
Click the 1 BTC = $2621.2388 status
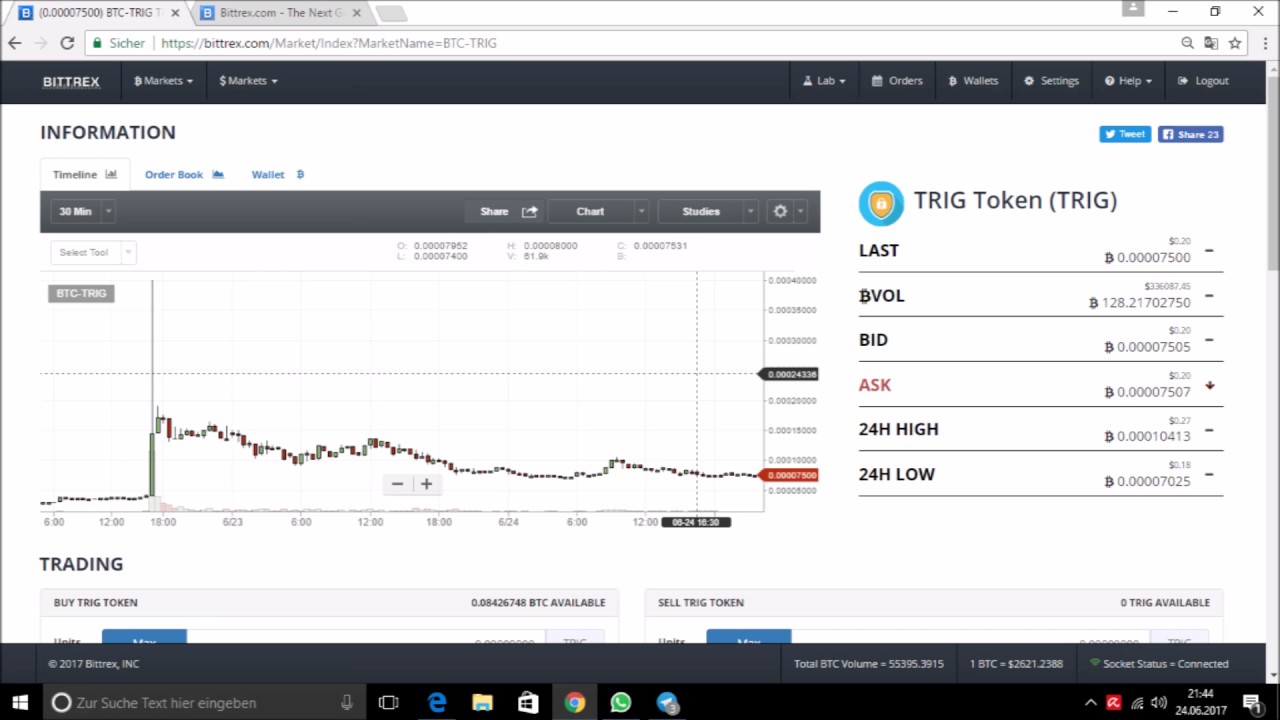click(x=1016, y=664)
